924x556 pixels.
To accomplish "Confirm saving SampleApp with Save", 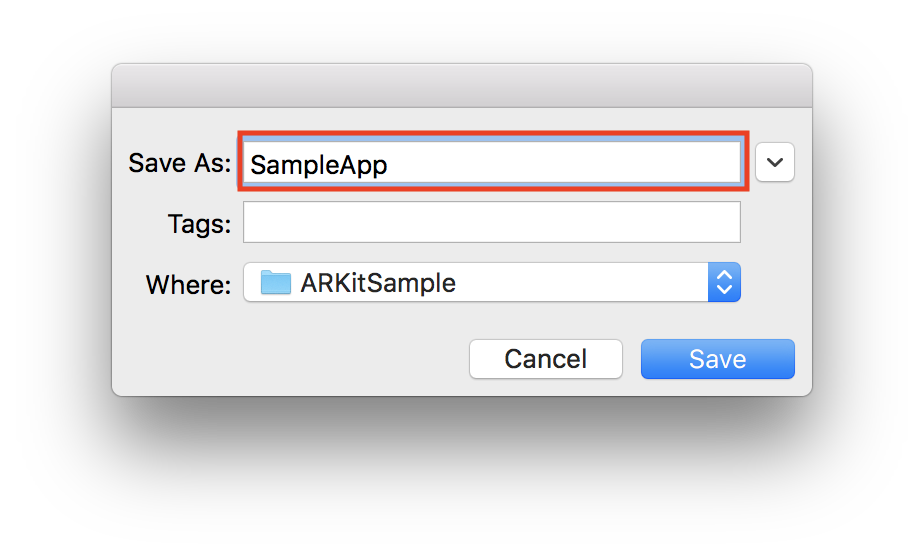I will pyautogui.click(x=717, y=359).
